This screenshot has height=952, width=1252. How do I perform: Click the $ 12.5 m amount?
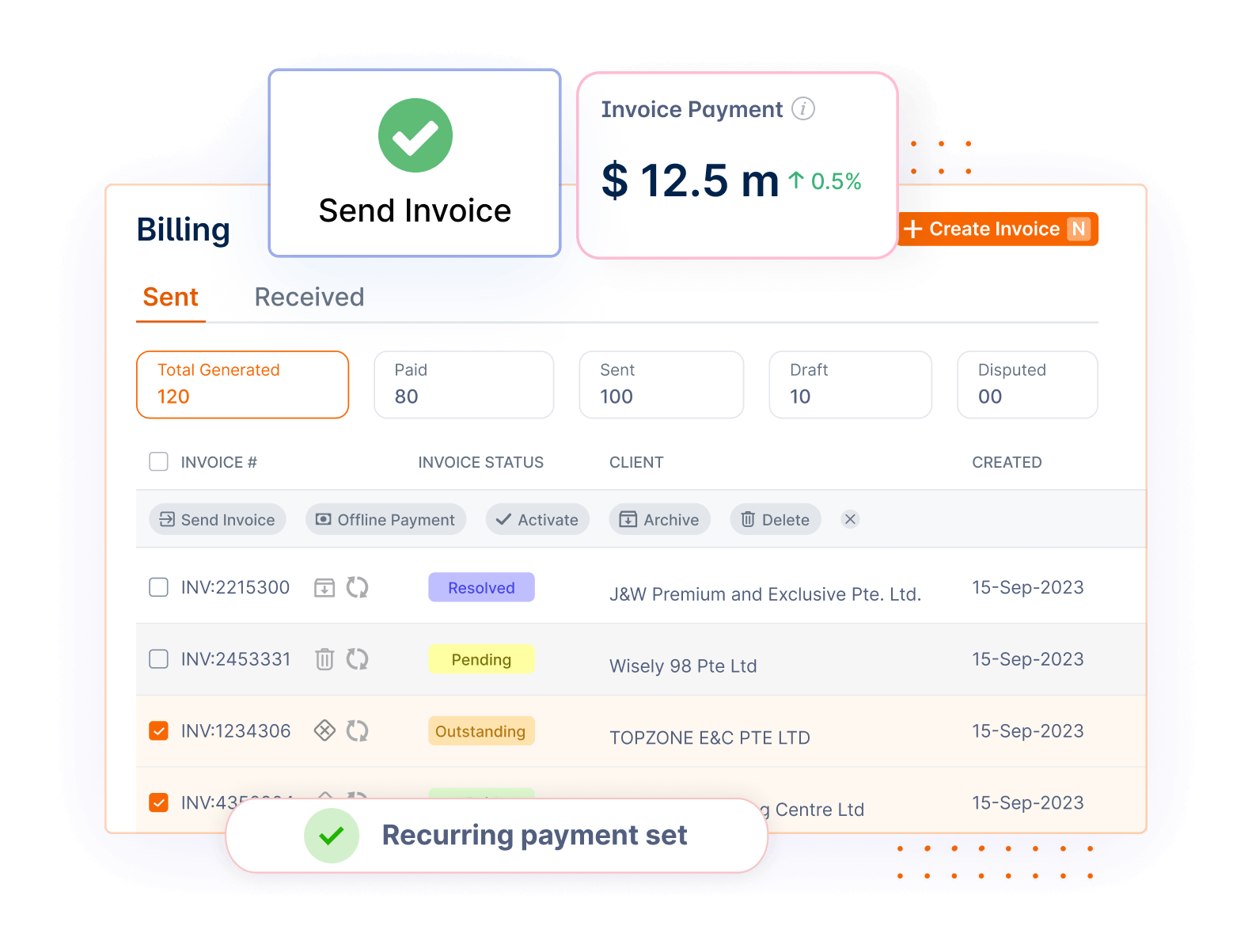[690, 180]
